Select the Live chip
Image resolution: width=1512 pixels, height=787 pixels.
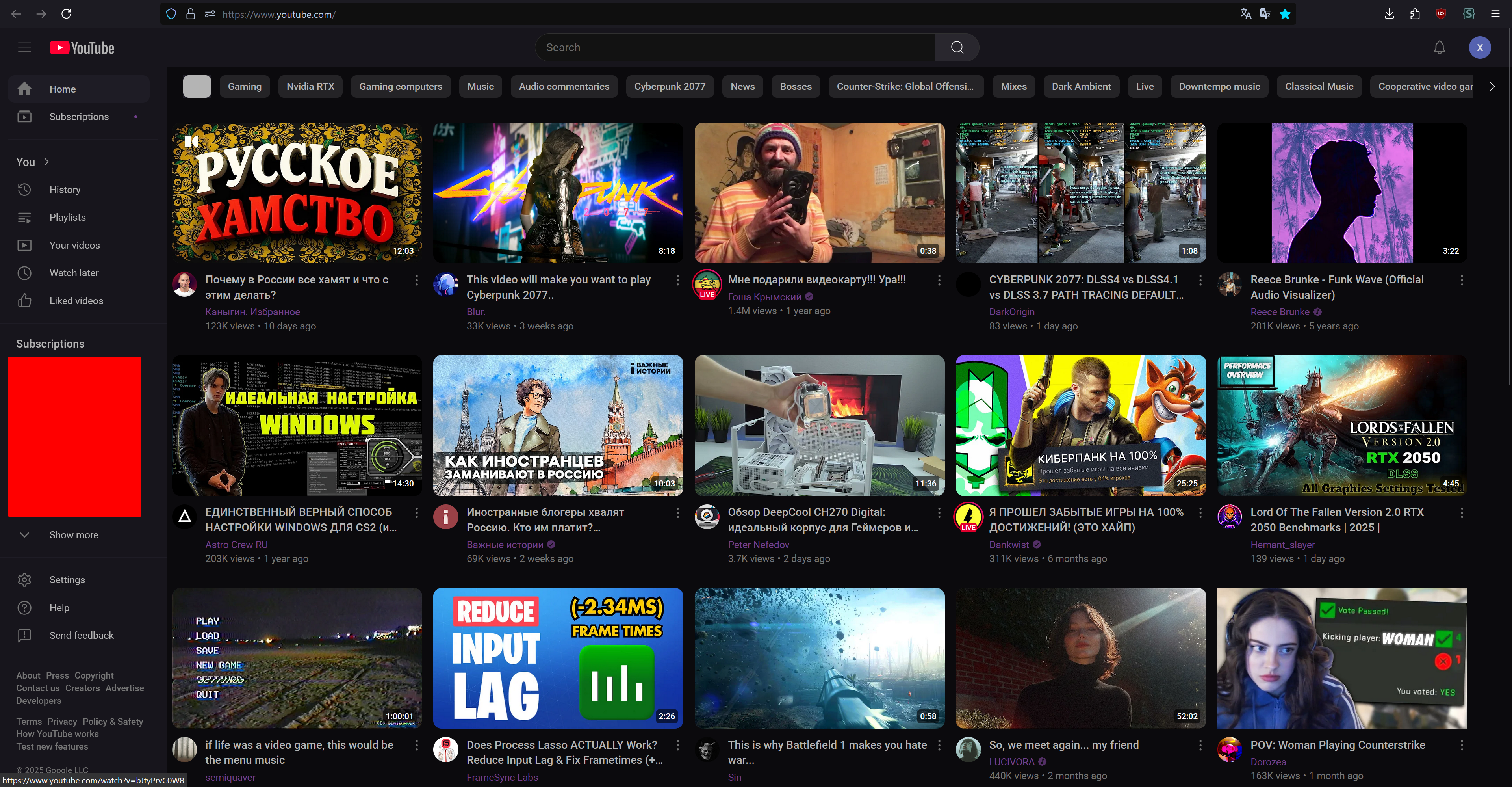click(x=1145, y=86)
